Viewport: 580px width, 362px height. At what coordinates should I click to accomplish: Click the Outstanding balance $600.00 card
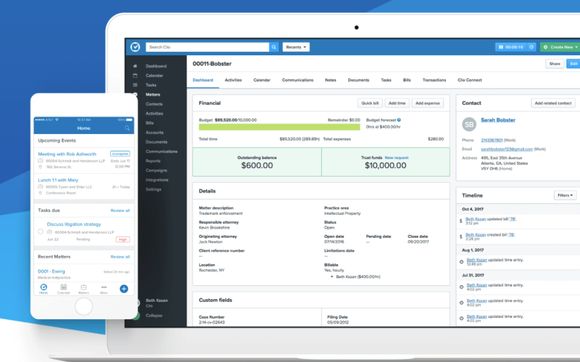click(257, 162)
